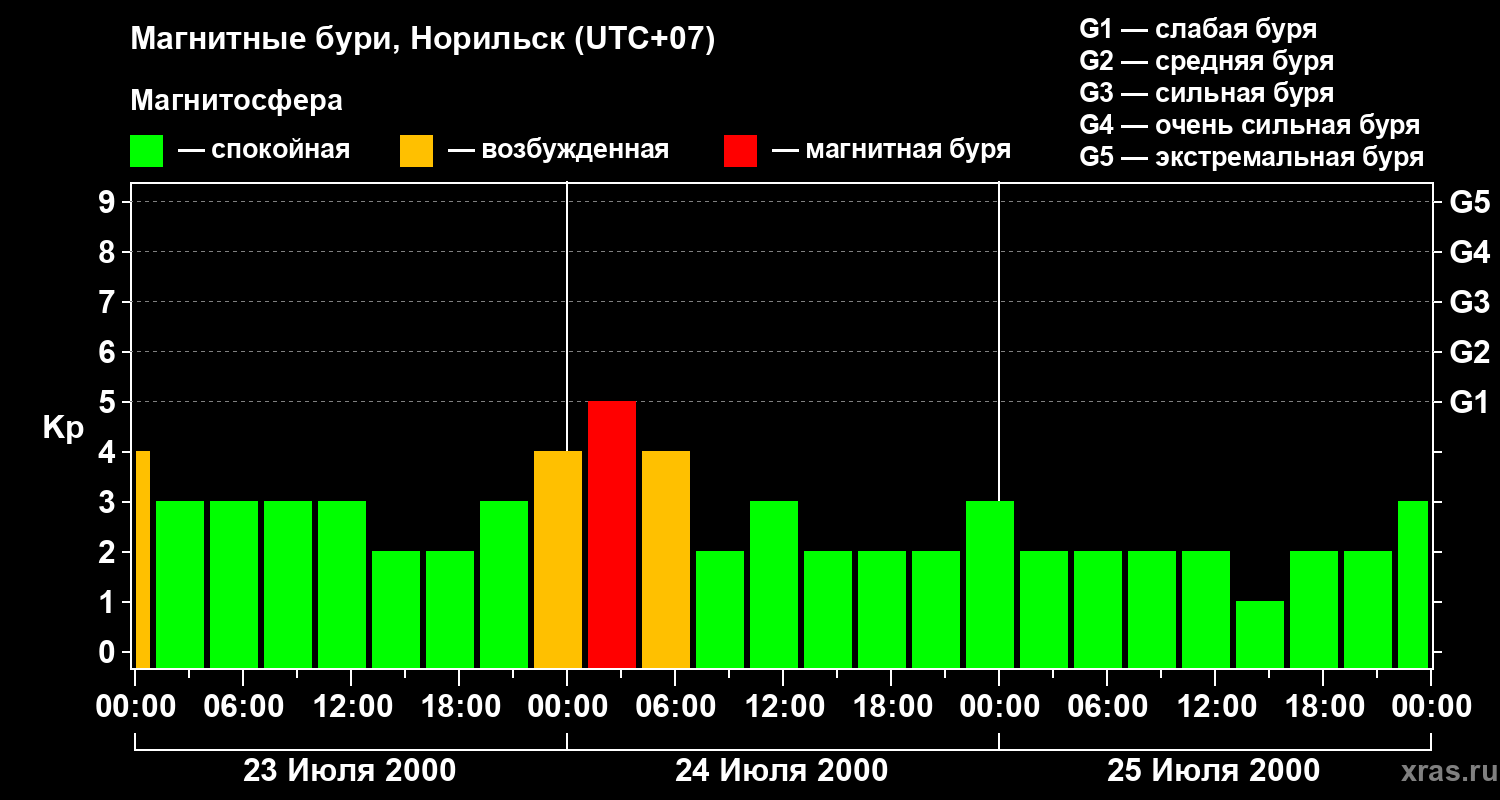1500x800 pixels.
Task: Select the cut-off green bar at chart end
Action: [x=1413, y=584]
